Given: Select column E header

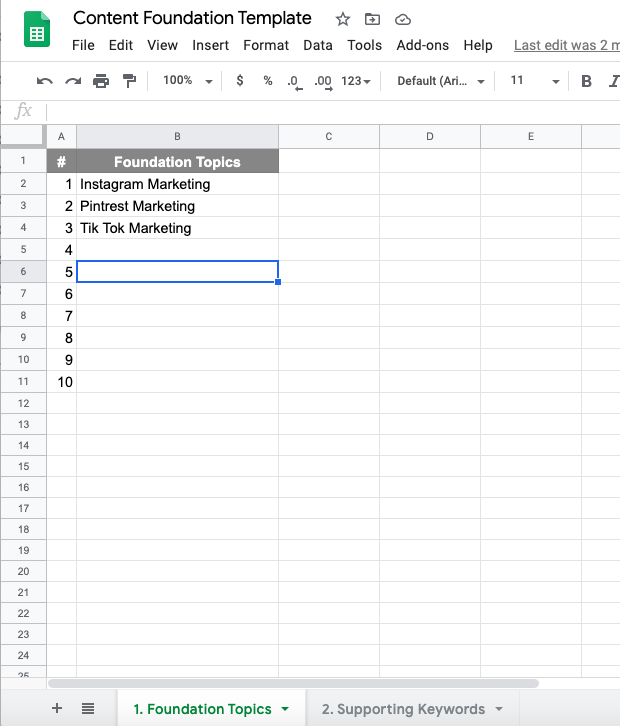Looking at the screenshot, I should [531, 137].
